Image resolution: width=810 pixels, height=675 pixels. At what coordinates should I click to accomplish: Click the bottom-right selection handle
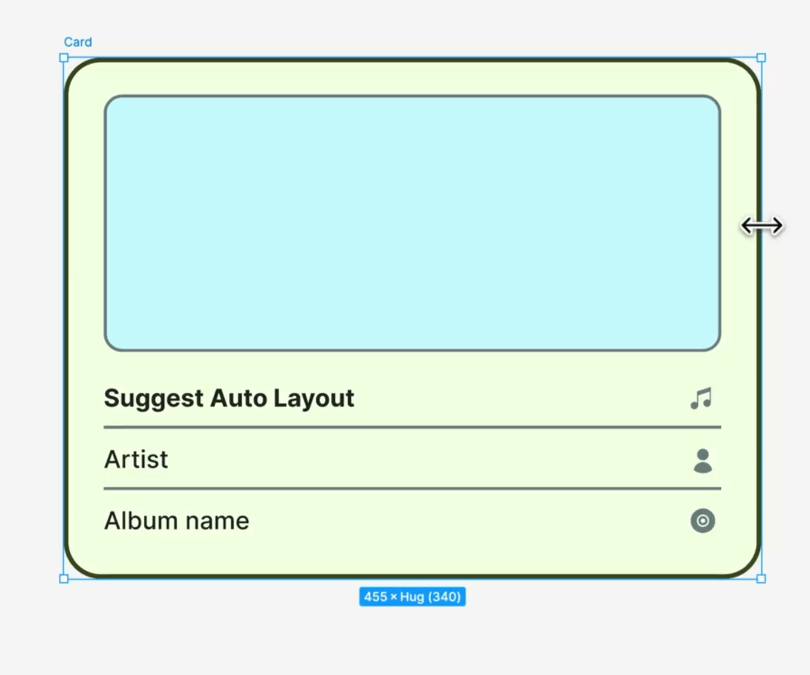click(x=761, y=578)
